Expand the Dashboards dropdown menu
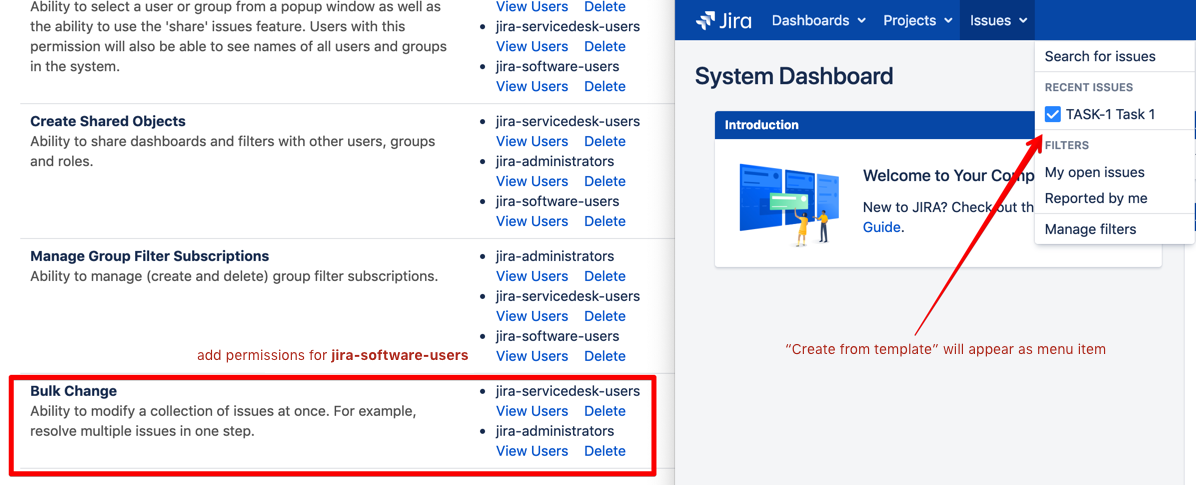This screenshot has height=485, width=1196. (818, 20)
